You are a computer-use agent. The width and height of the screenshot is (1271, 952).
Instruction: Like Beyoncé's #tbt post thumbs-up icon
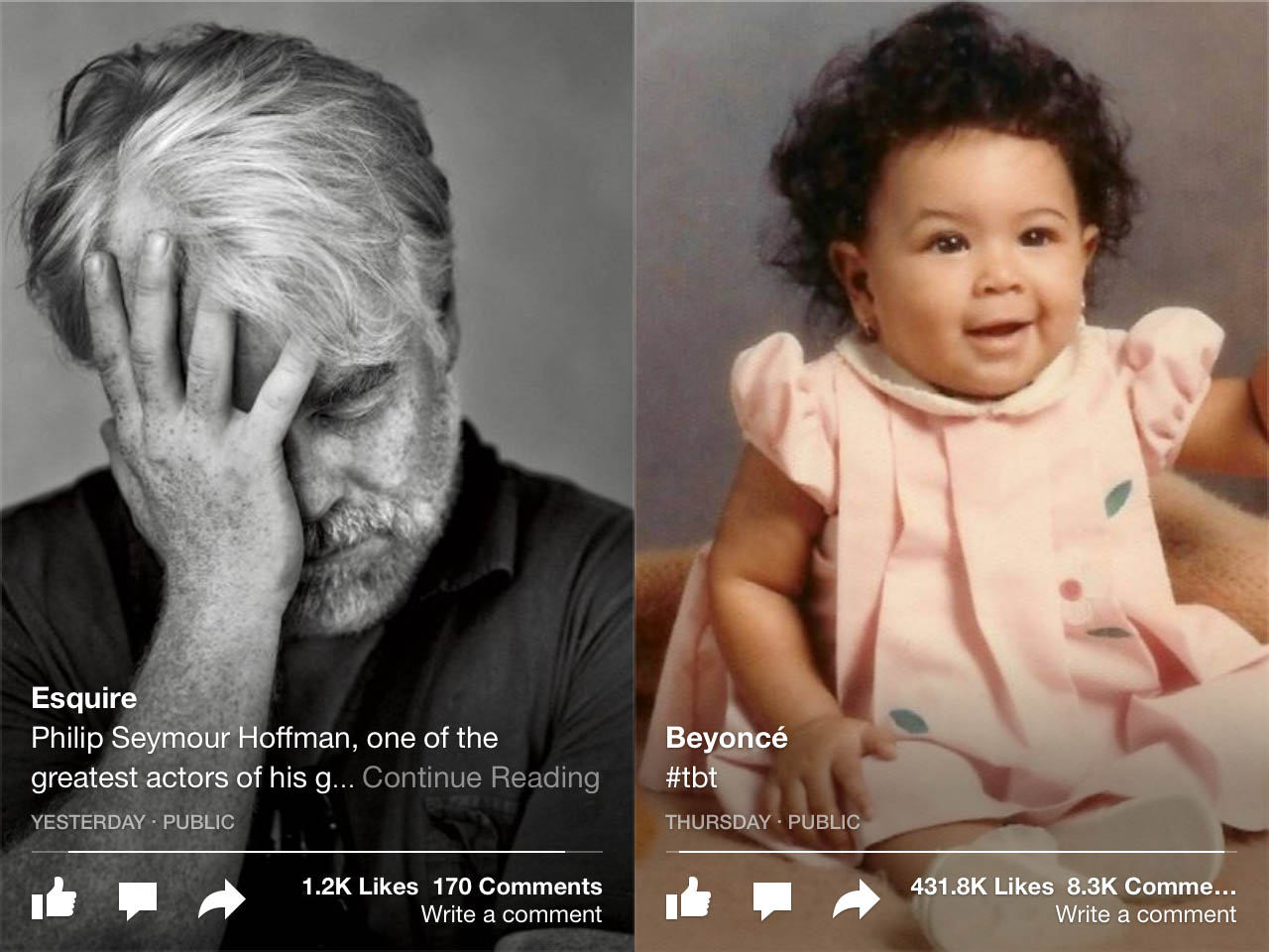(688, 898)
